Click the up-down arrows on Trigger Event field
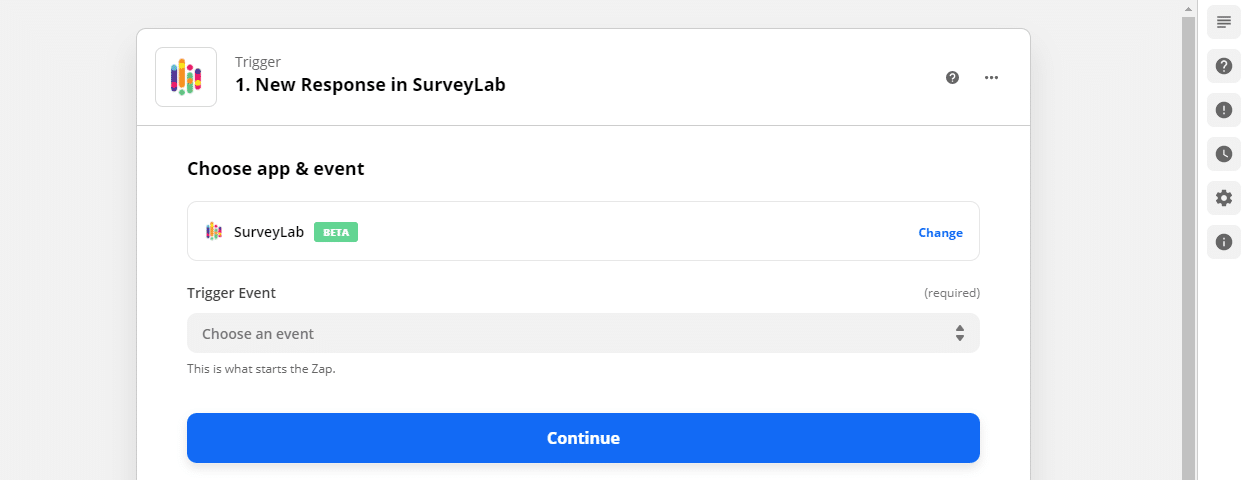 click(x=959, y=333)
